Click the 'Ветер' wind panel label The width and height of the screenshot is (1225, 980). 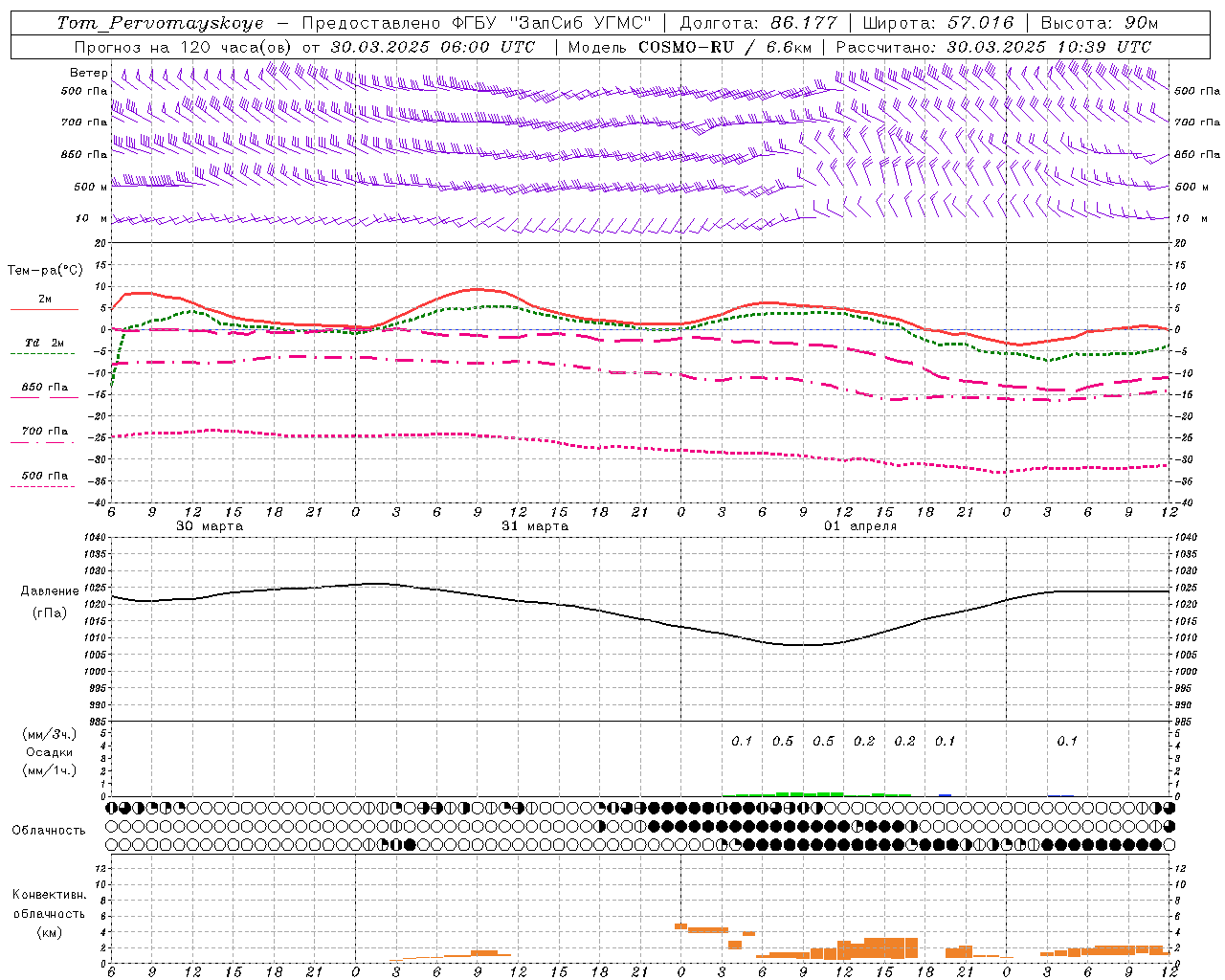click(x=88, y=73)
